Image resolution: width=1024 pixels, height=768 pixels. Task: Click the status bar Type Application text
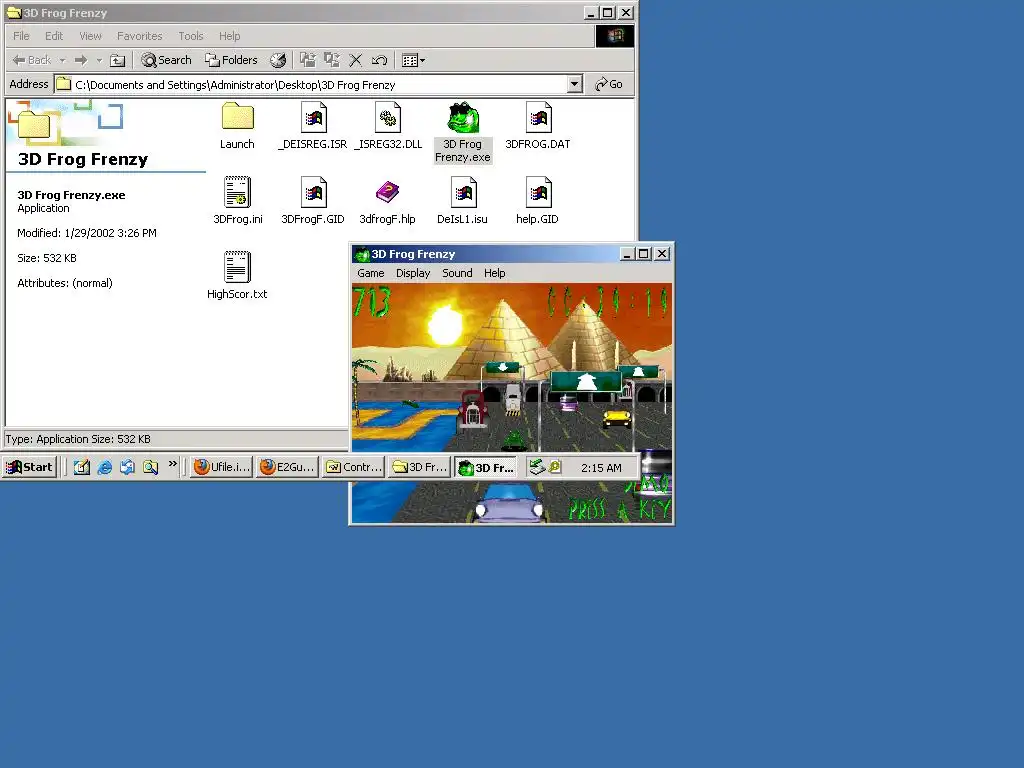click(78, 440)
